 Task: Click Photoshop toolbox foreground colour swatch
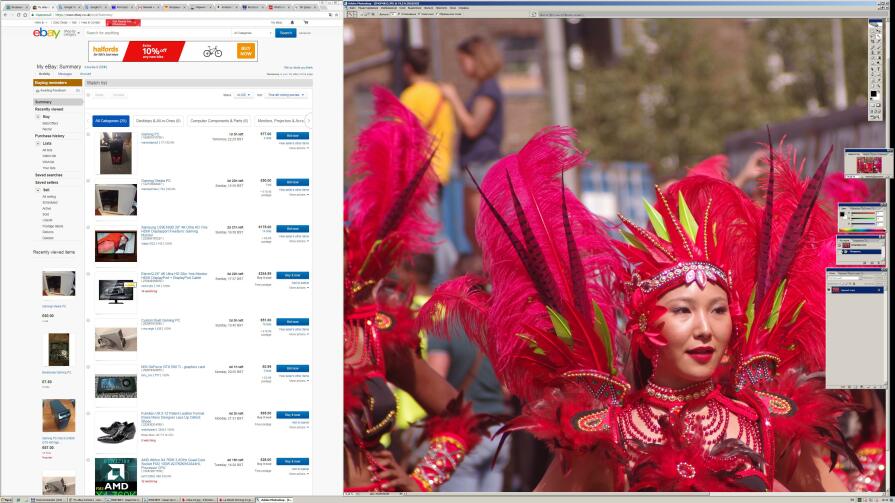click(873, 93)
